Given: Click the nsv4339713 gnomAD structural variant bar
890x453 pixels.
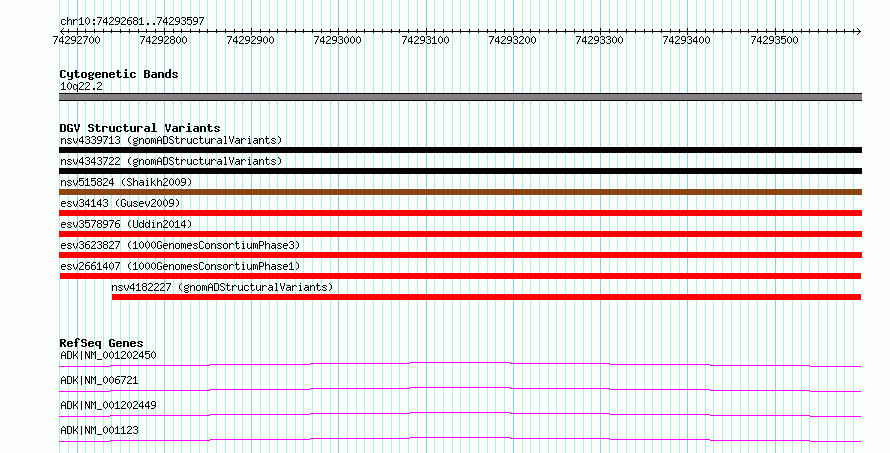Looking at the screenshot, I should coord(460,150).
